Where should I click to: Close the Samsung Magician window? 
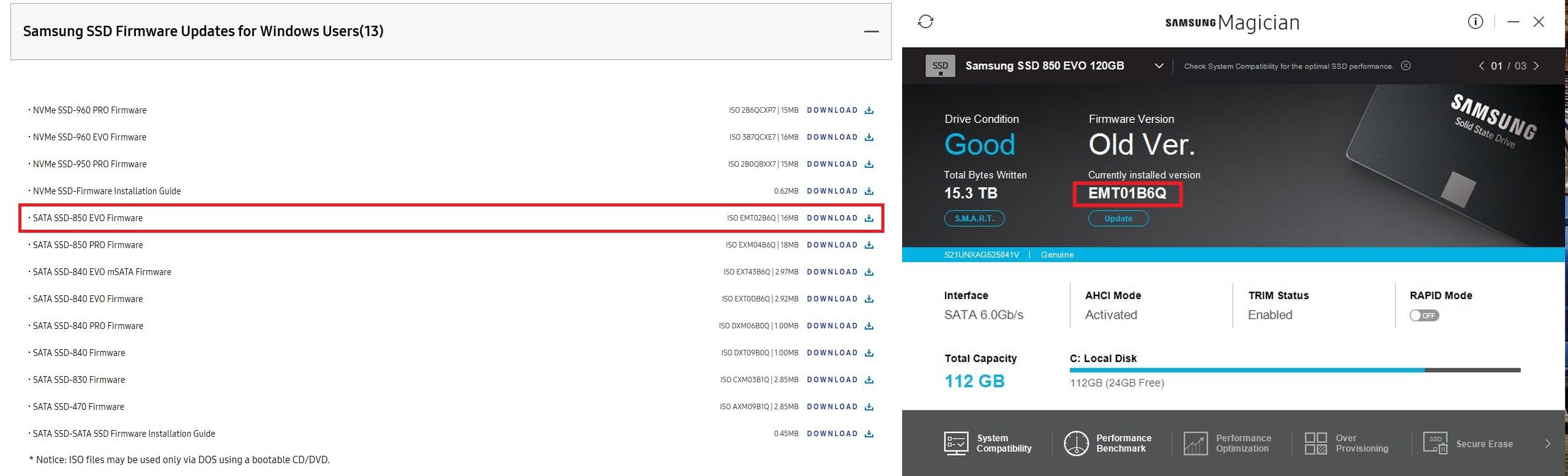[1539, 22]
